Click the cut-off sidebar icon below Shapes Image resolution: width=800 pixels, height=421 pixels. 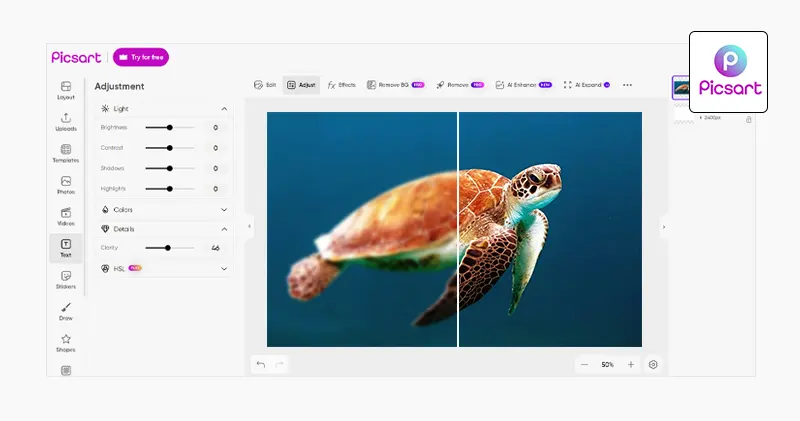[66, 370]
